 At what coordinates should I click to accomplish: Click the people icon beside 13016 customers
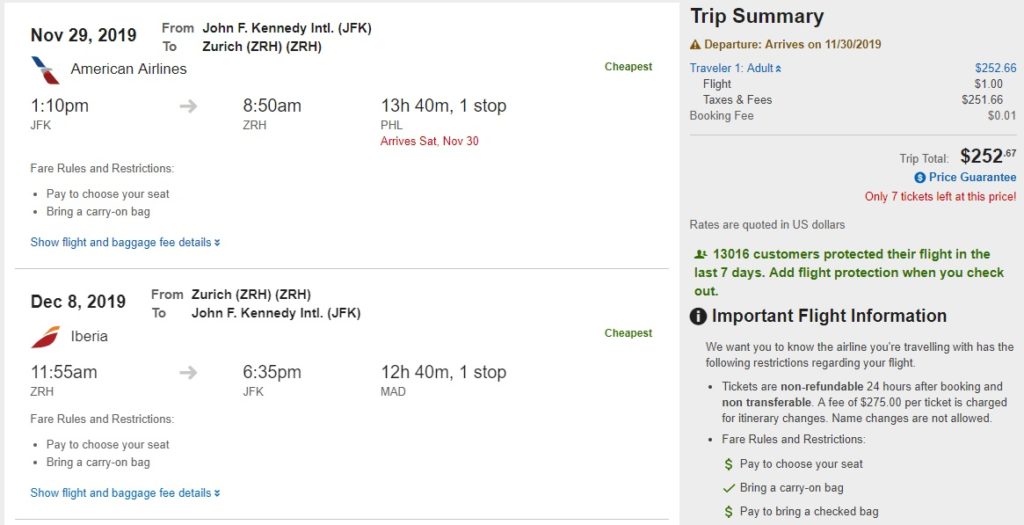[700, 255]
